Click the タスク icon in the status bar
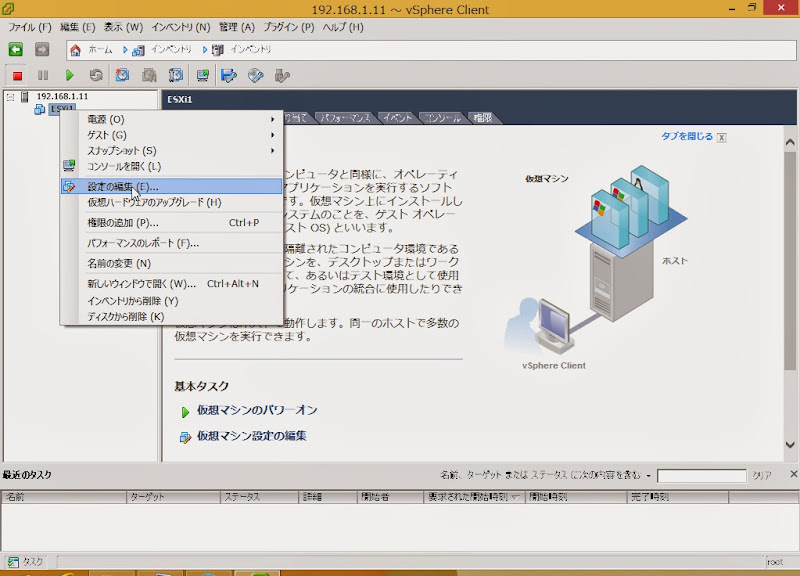The image size is (800, 576). pyautogui.click(x=13, y=562)
